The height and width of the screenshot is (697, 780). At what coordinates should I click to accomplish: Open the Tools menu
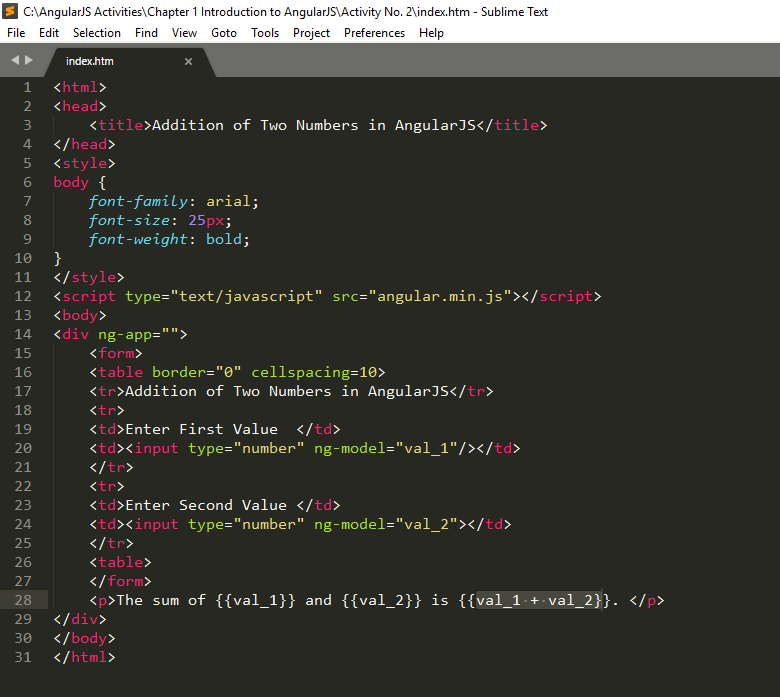pyautogui.click(x=265, y=33)
